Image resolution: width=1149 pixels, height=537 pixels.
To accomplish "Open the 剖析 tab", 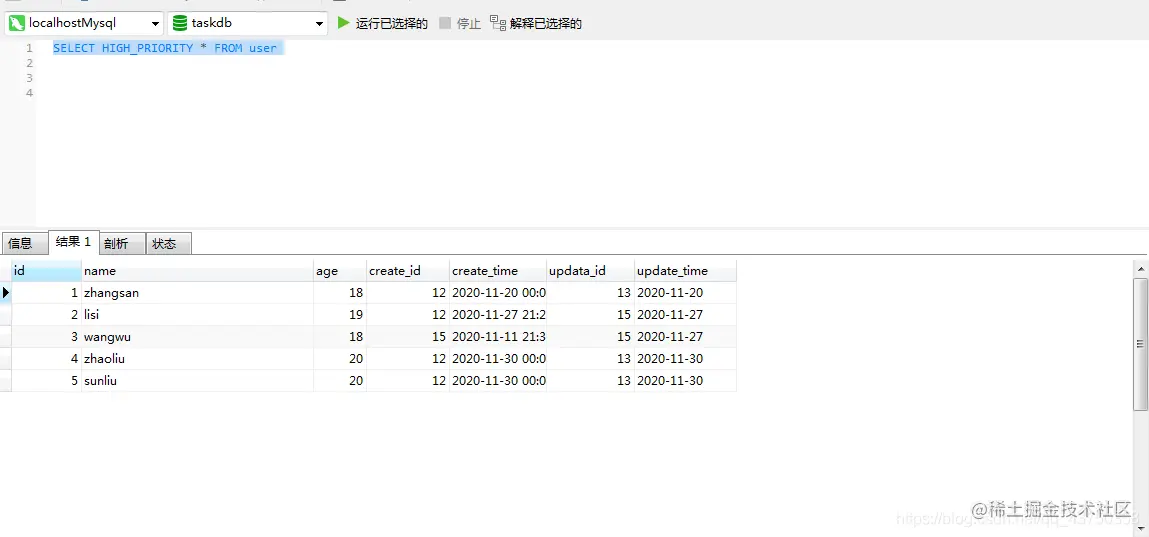I will 122,243.
